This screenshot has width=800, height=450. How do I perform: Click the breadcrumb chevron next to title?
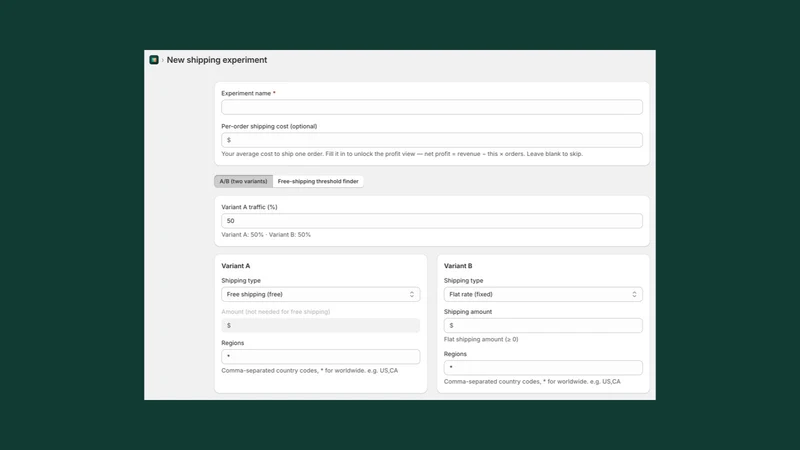[163, 60]
